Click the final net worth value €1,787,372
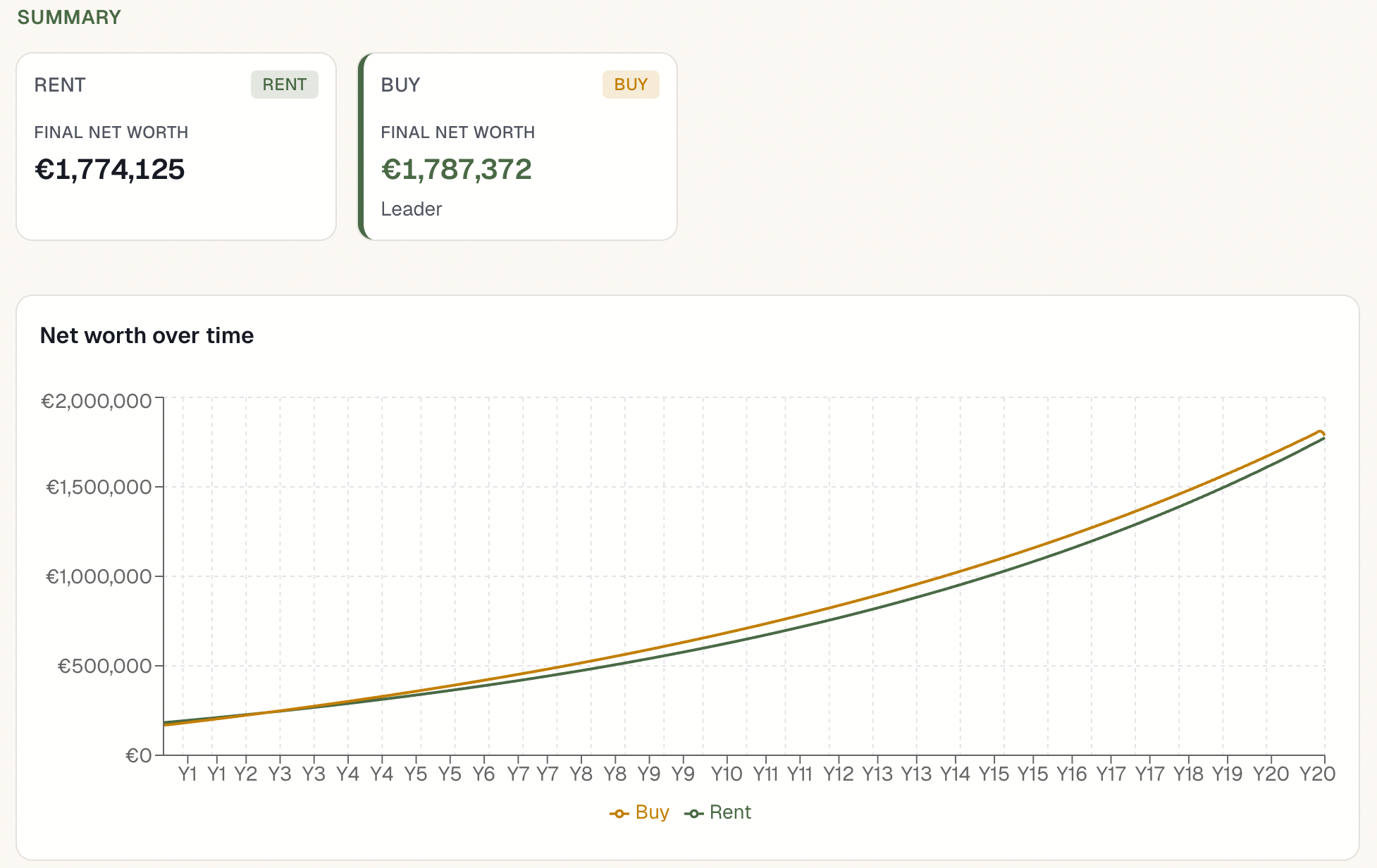Screen dimensions: 1377x868 tap(457, 169)
